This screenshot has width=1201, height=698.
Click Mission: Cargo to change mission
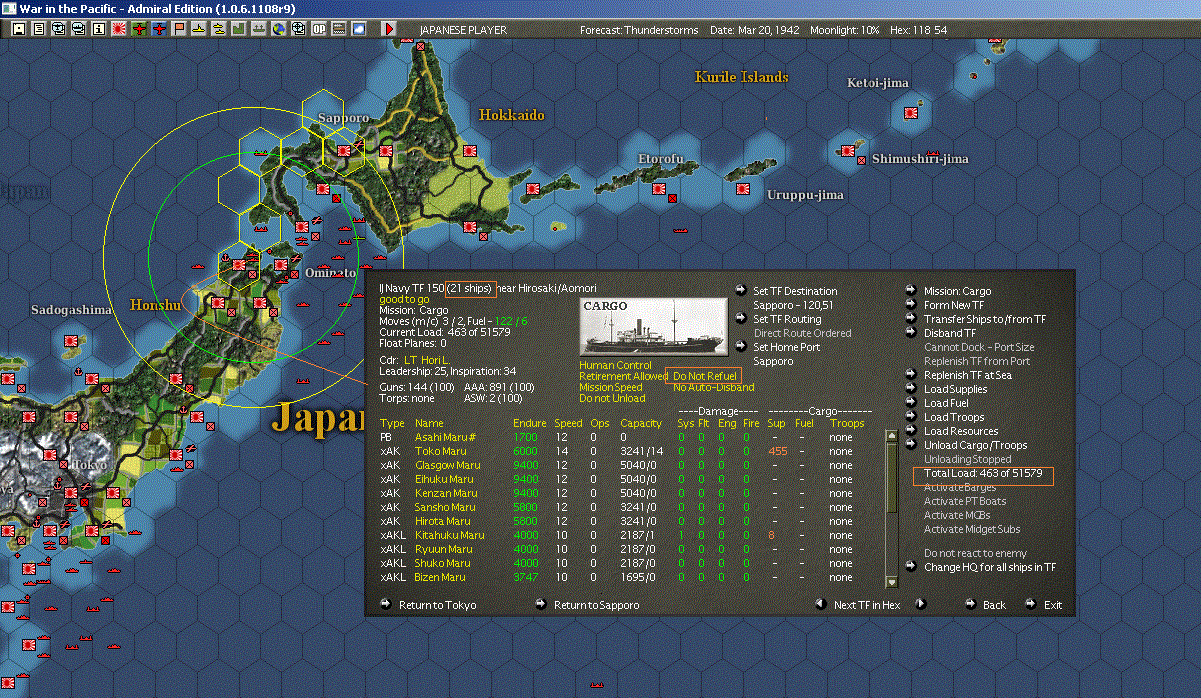click(957, 291)
